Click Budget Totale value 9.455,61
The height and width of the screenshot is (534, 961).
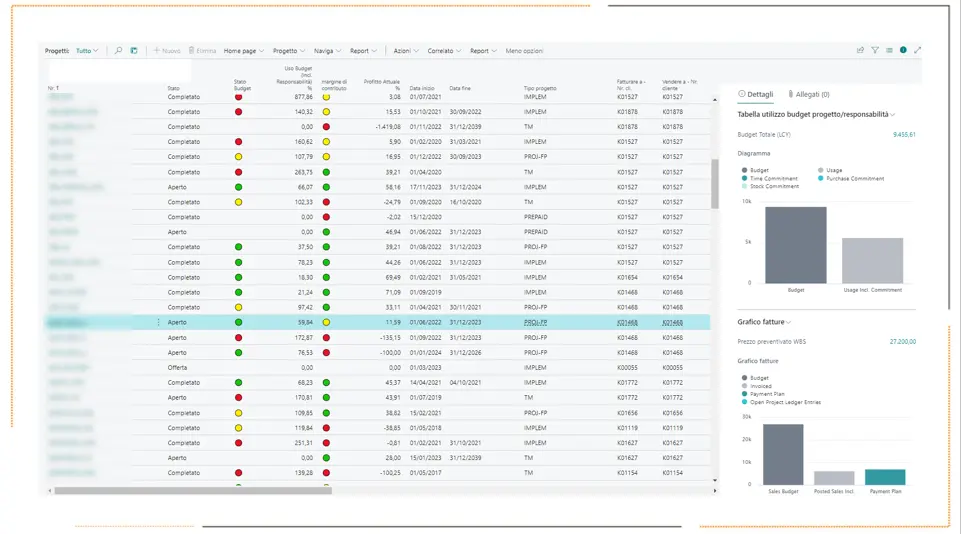904,135
